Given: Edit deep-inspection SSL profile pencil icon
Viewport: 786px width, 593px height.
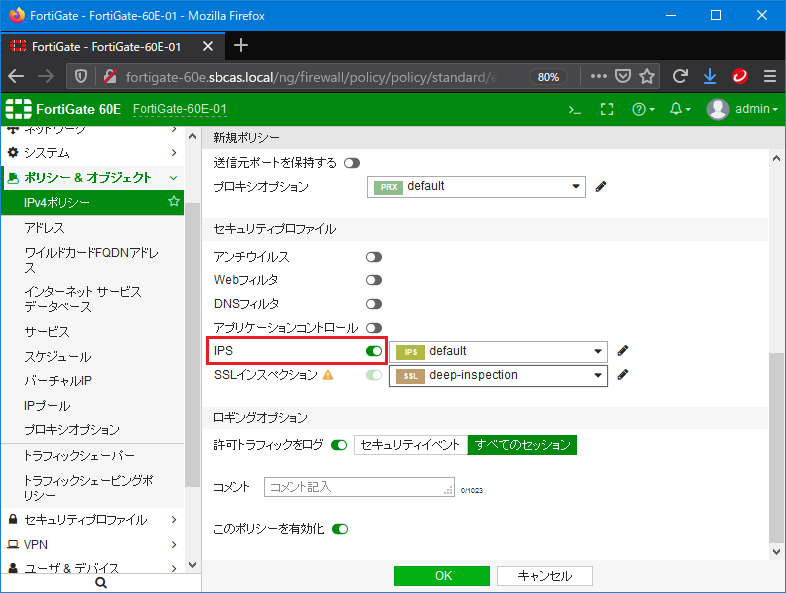Looking at the screenshot, I should click(x=623, y=375).
